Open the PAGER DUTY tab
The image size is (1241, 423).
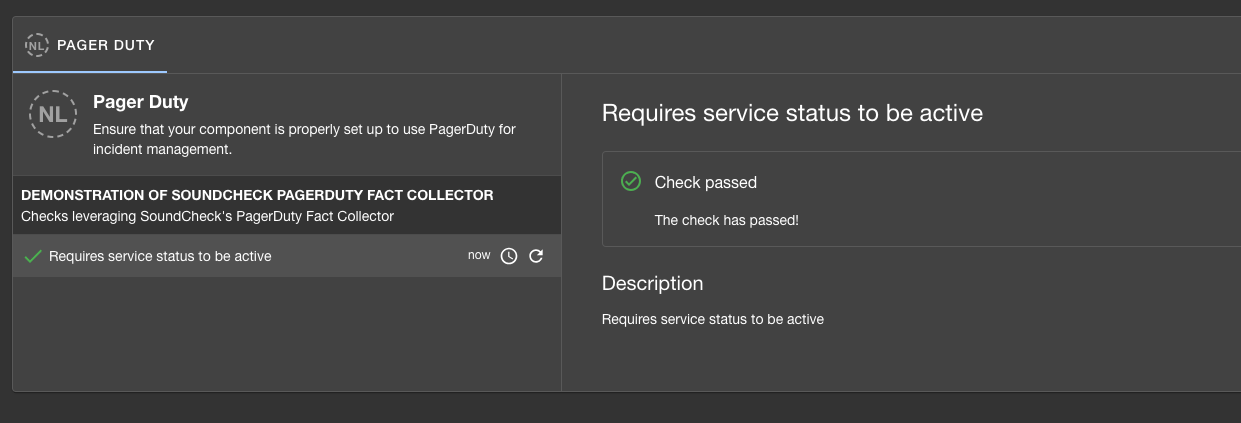click(90, 45)
